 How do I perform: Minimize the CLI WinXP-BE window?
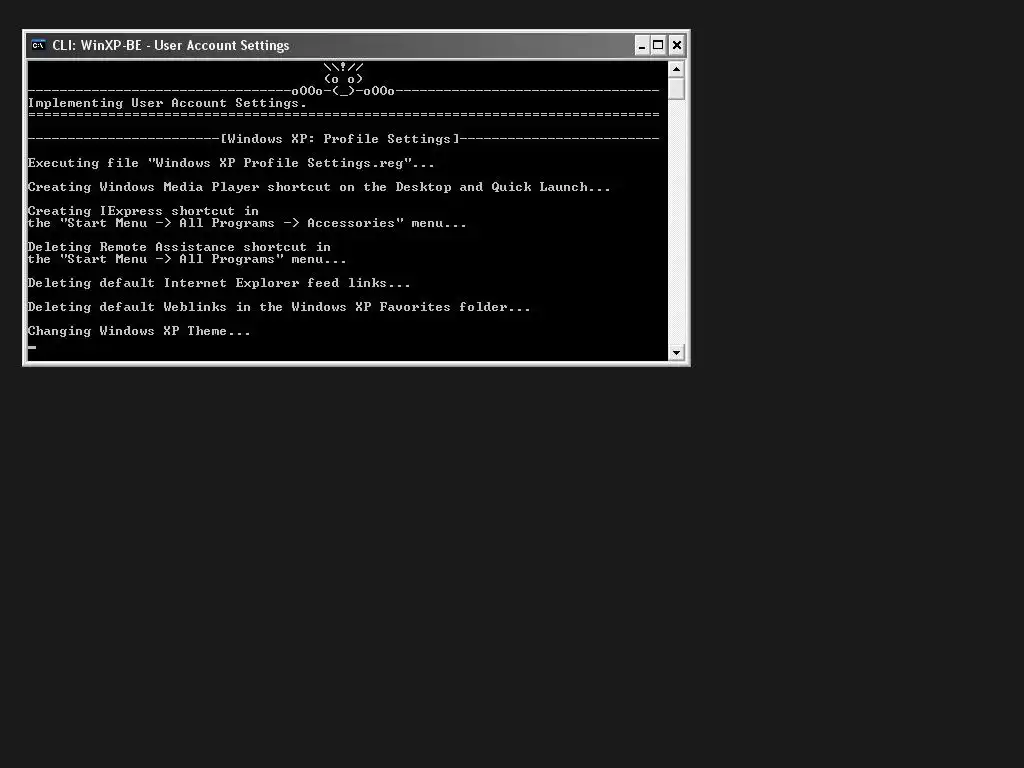coord(642,45)
